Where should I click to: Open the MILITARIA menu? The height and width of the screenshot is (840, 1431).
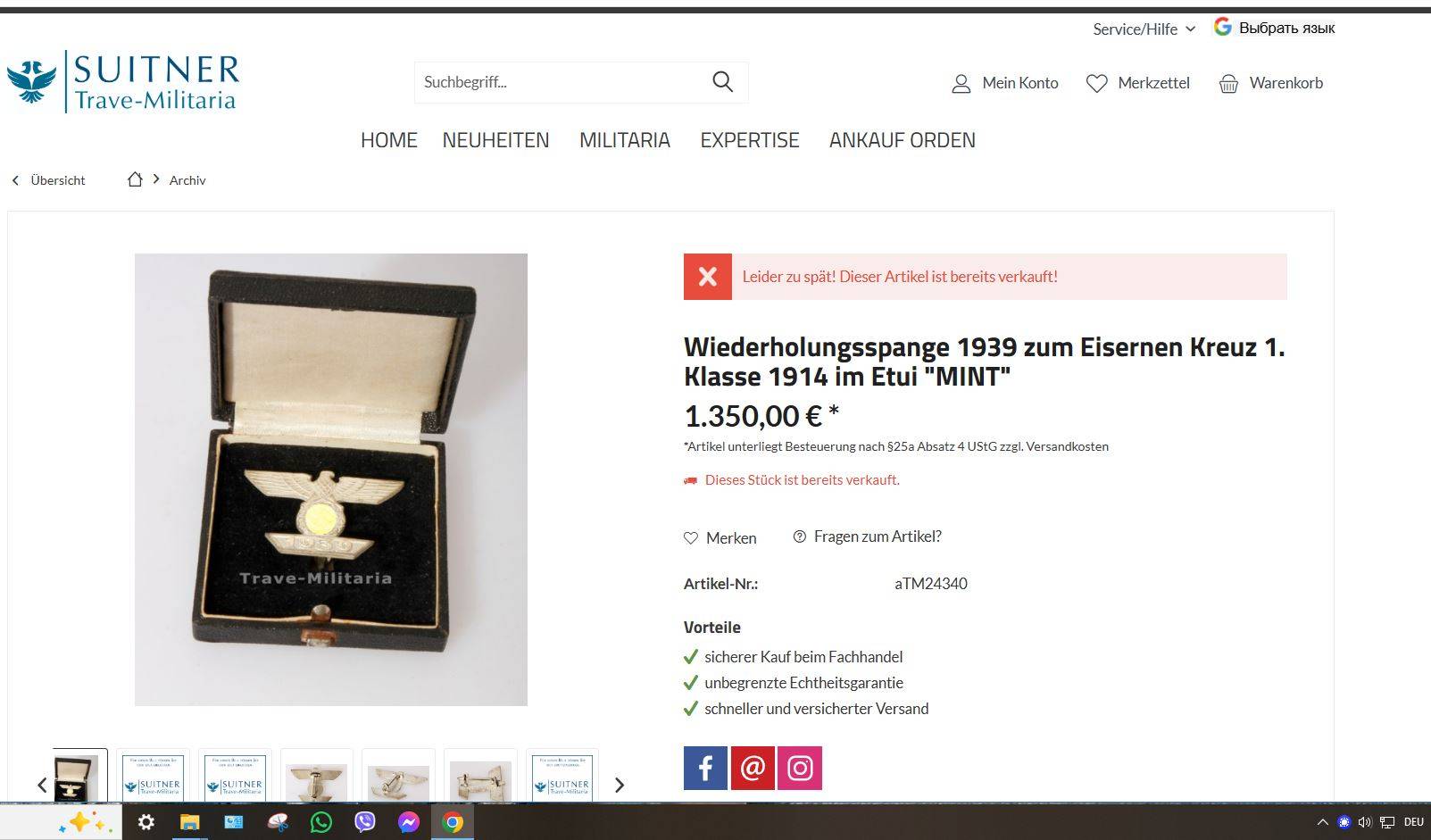tap(625, 140)
